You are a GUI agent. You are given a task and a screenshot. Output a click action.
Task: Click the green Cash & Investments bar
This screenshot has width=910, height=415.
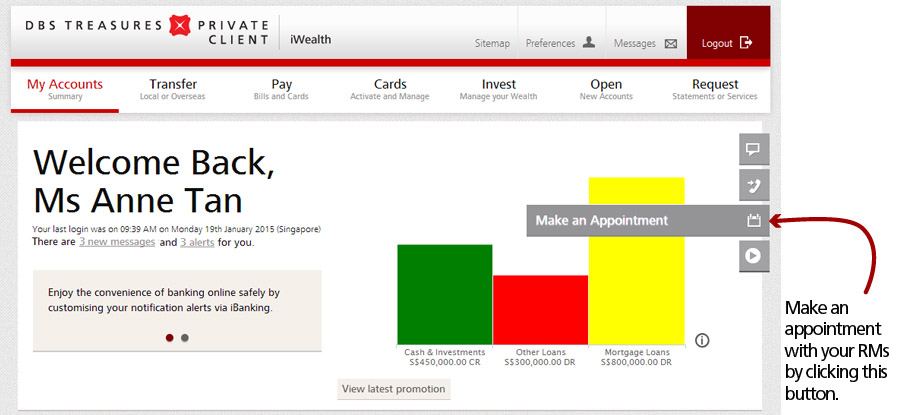[445, 295]
